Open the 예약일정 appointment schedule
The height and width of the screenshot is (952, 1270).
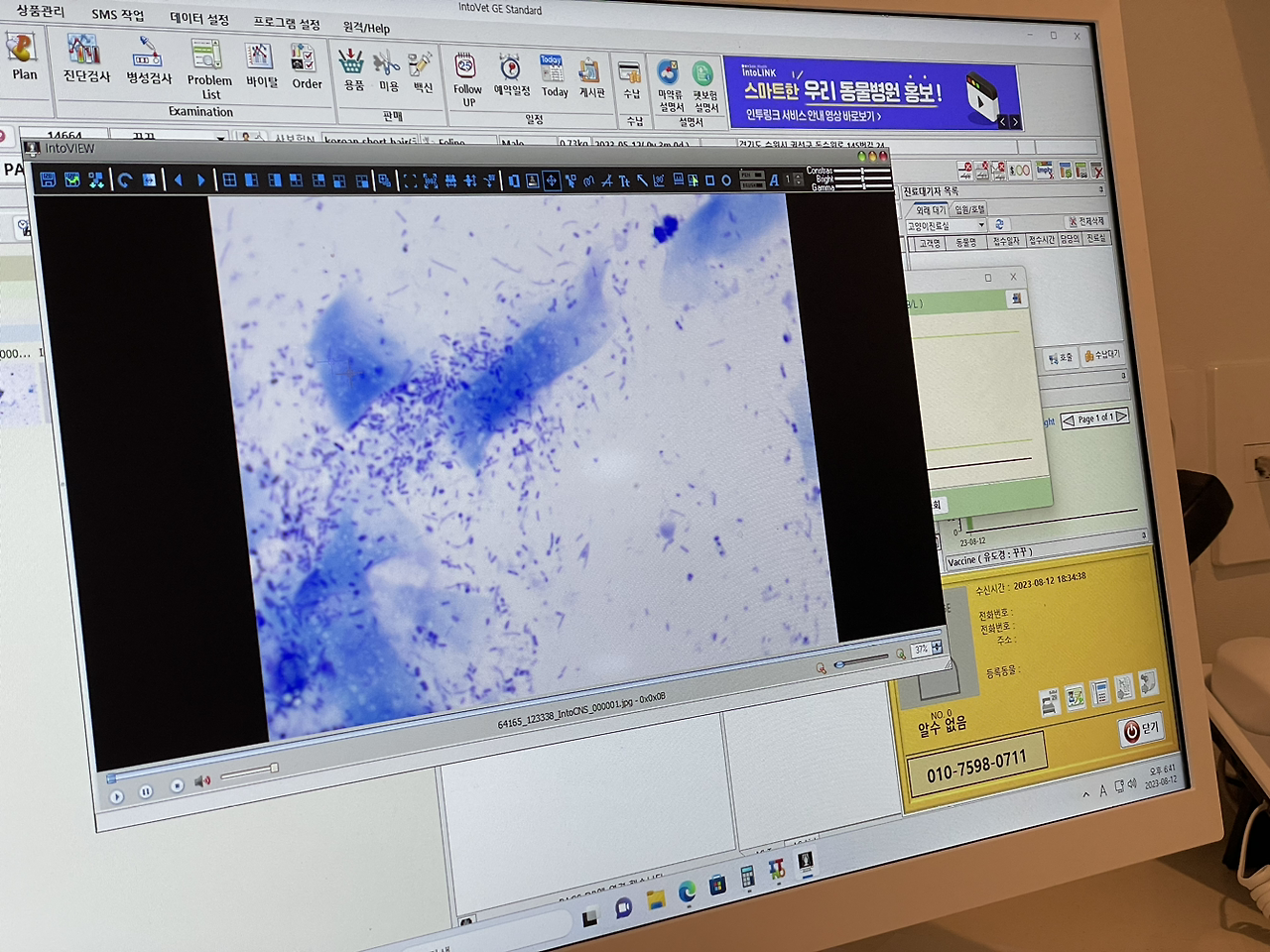(511, 76)
